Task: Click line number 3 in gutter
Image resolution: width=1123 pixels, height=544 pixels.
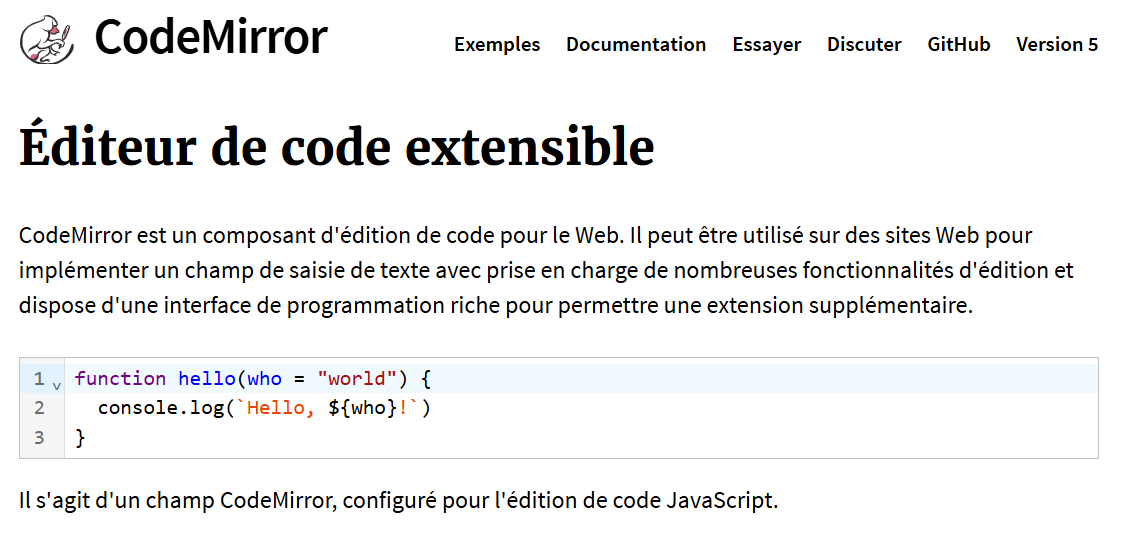Action: [x=39, y=437]
